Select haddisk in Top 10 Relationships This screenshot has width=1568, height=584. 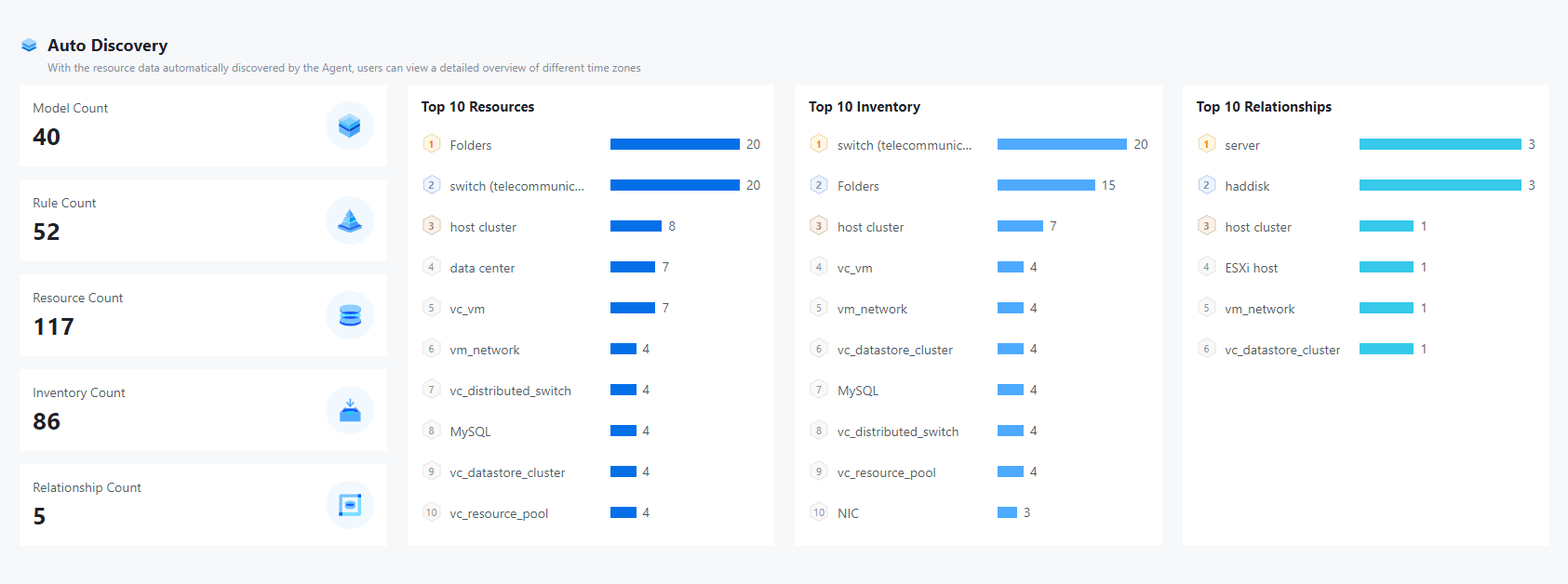[1247, 186]
